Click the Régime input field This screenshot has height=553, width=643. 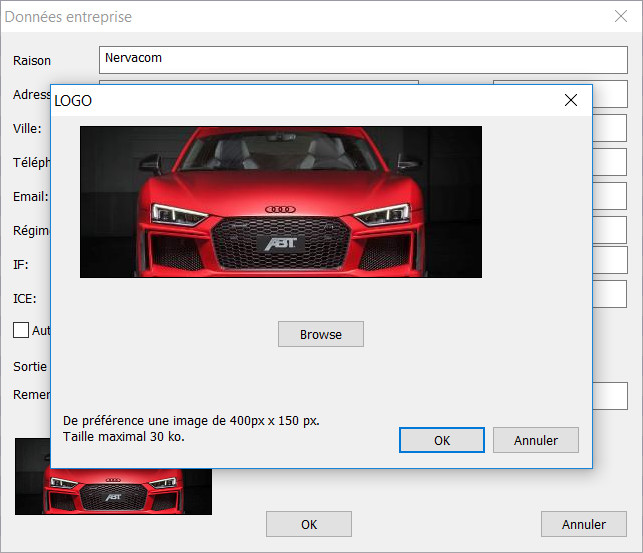coord(610,230)
